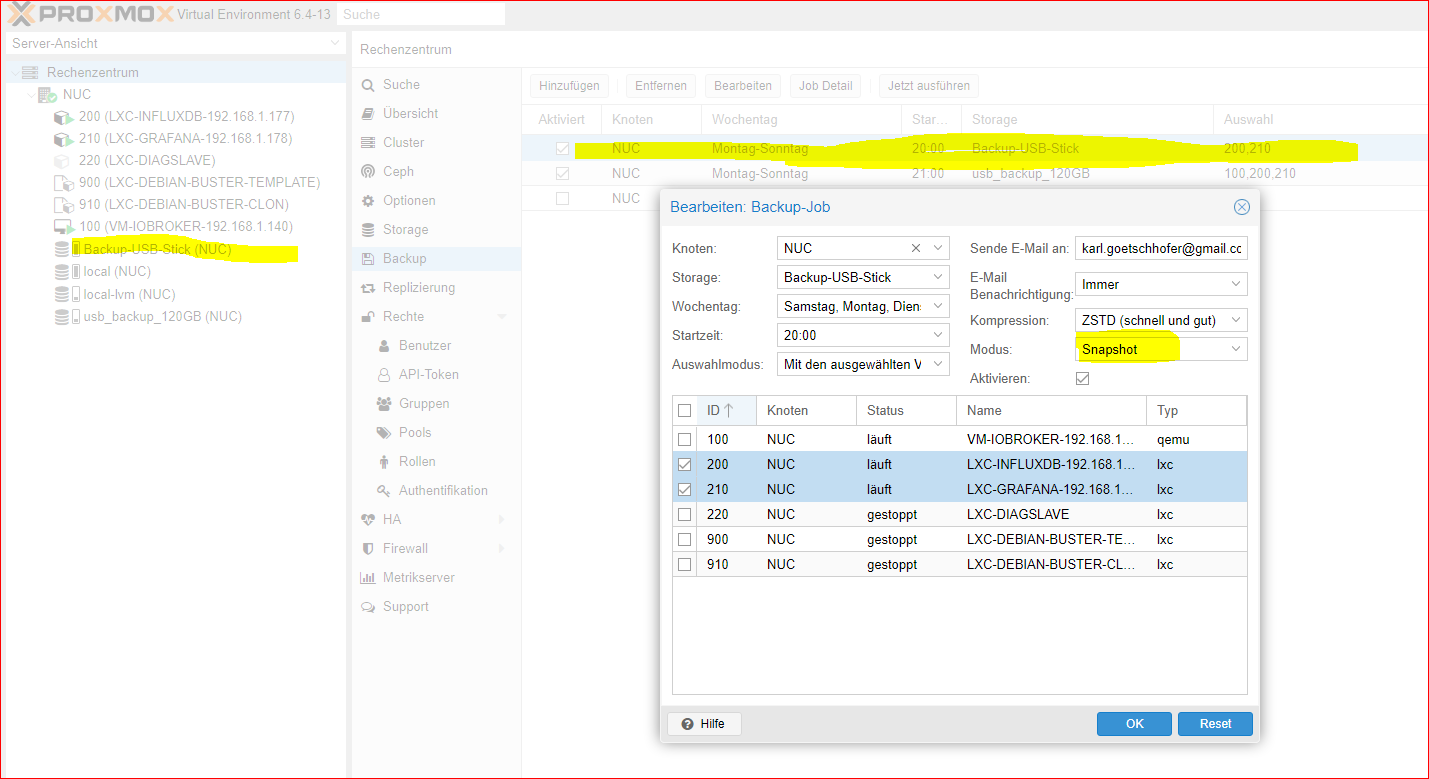Image resolution: width=1429 pixels, height=779 pixels.
Task: Click the NUC node icon in tree
Action: 47,94
